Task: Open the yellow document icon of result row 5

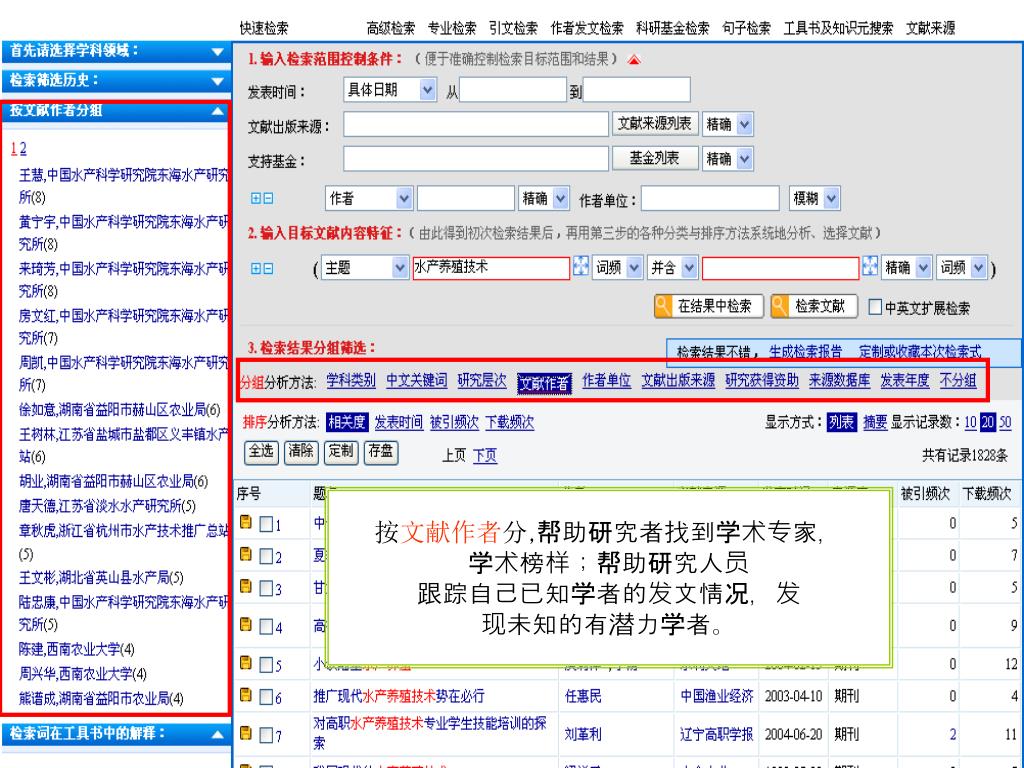Action: [246, 663]
